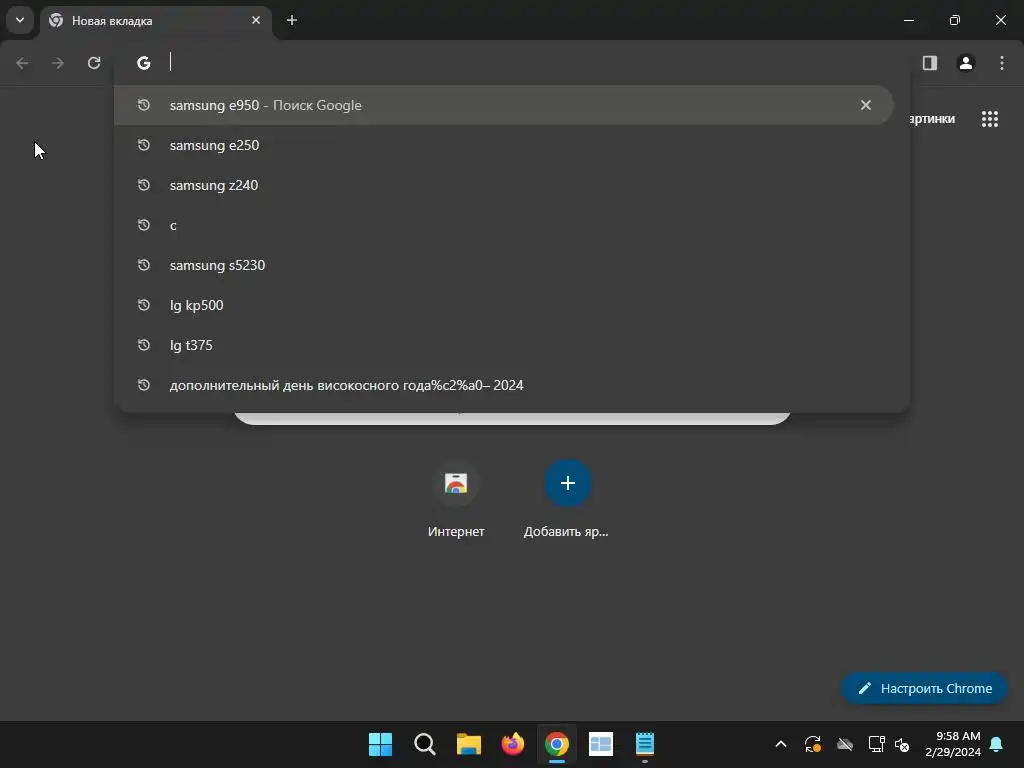
Task: Click the browser back arrow
Action: (x=22, y=63)
